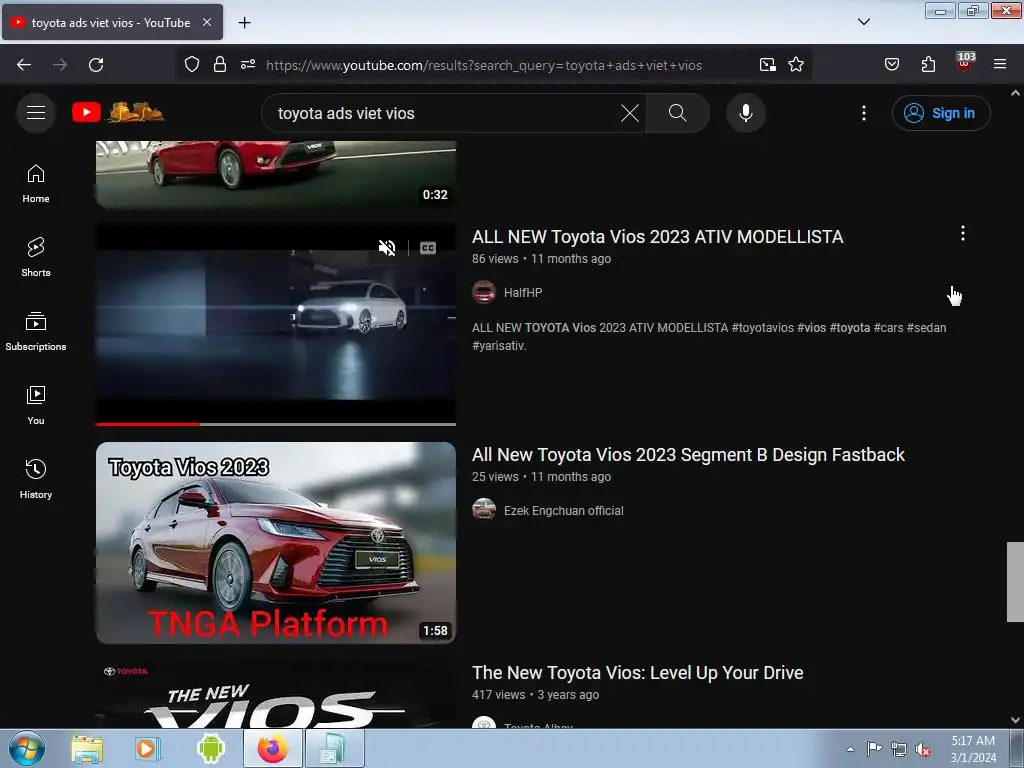Open Ezek Engchuan channel avatar
Viewport: 1024px width, 768px height.
pyautogui.click(x=484, y=509)
